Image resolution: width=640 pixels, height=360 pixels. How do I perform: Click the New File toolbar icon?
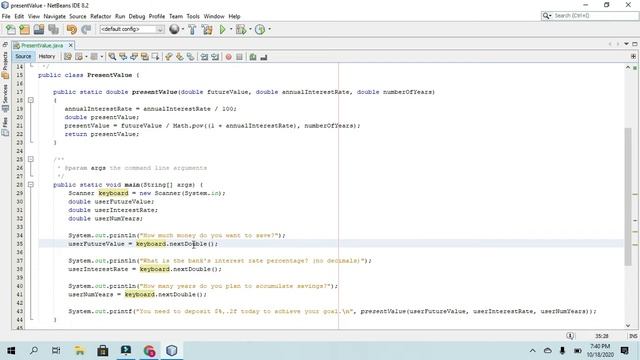tap(11, 29)
